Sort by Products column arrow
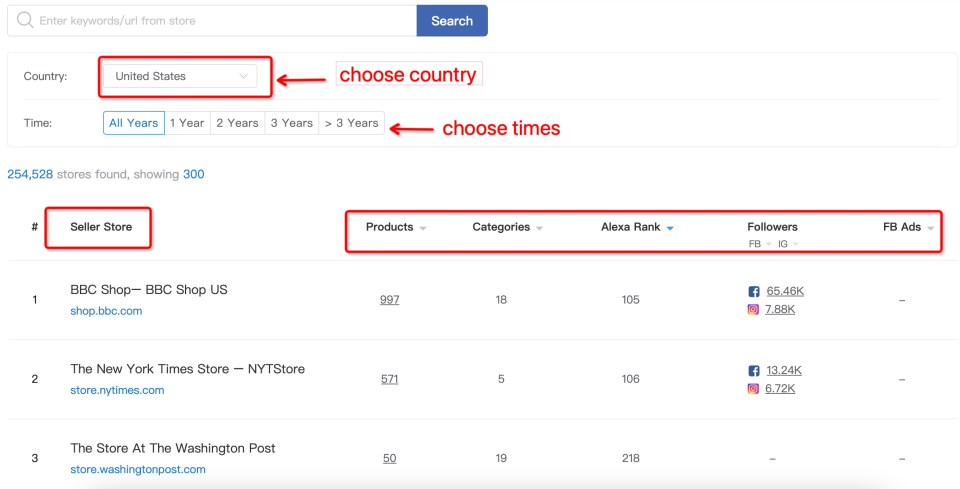The height and width of the screenshot is (489, 960). pyautogui.click(x=422, y=228)
